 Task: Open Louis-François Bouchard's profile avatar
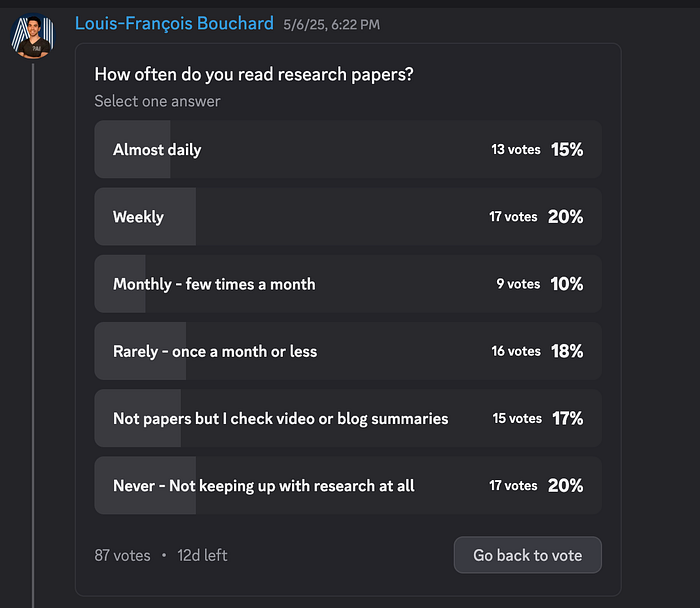coord(32,36)
